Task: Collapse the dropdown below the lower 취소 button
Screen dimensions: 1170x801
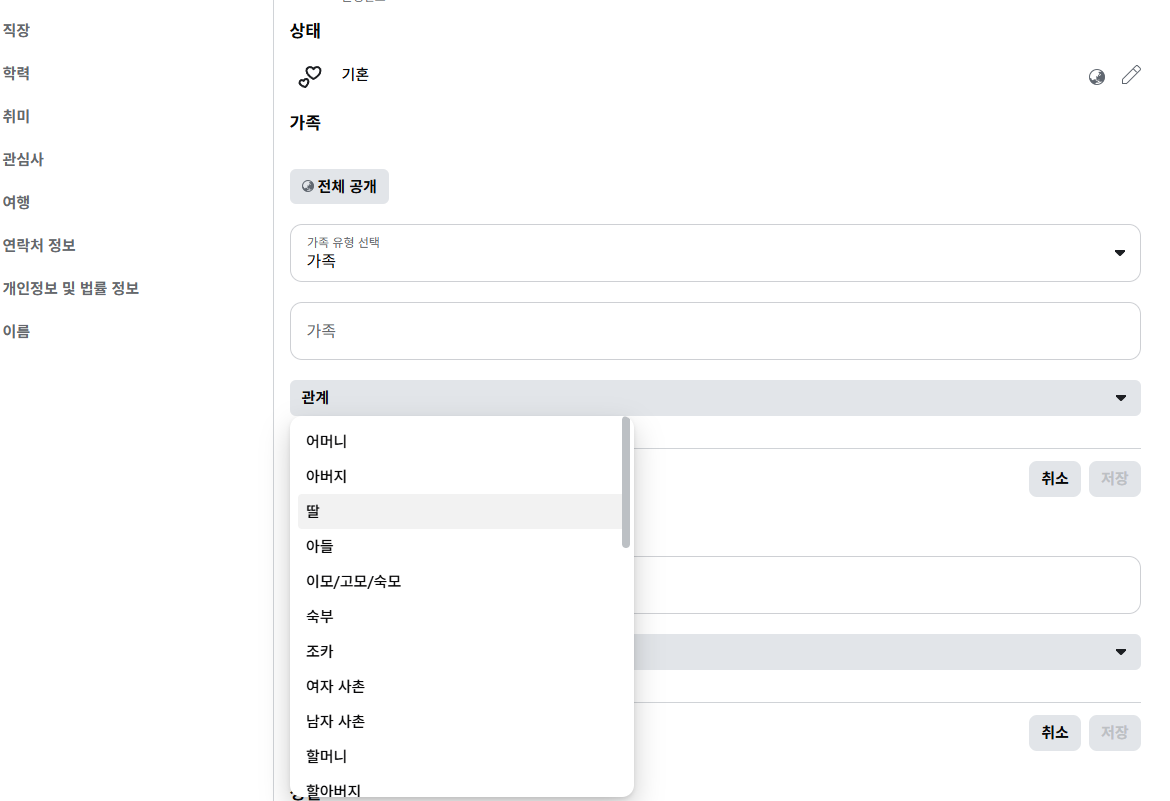Action: click(1119, 652)
